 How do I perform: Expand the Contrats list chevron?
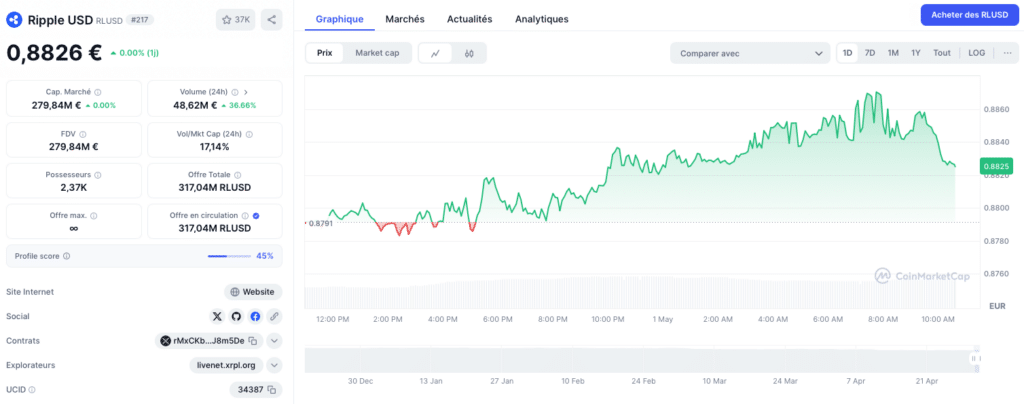pyautogui.click(x=274, y=341)
